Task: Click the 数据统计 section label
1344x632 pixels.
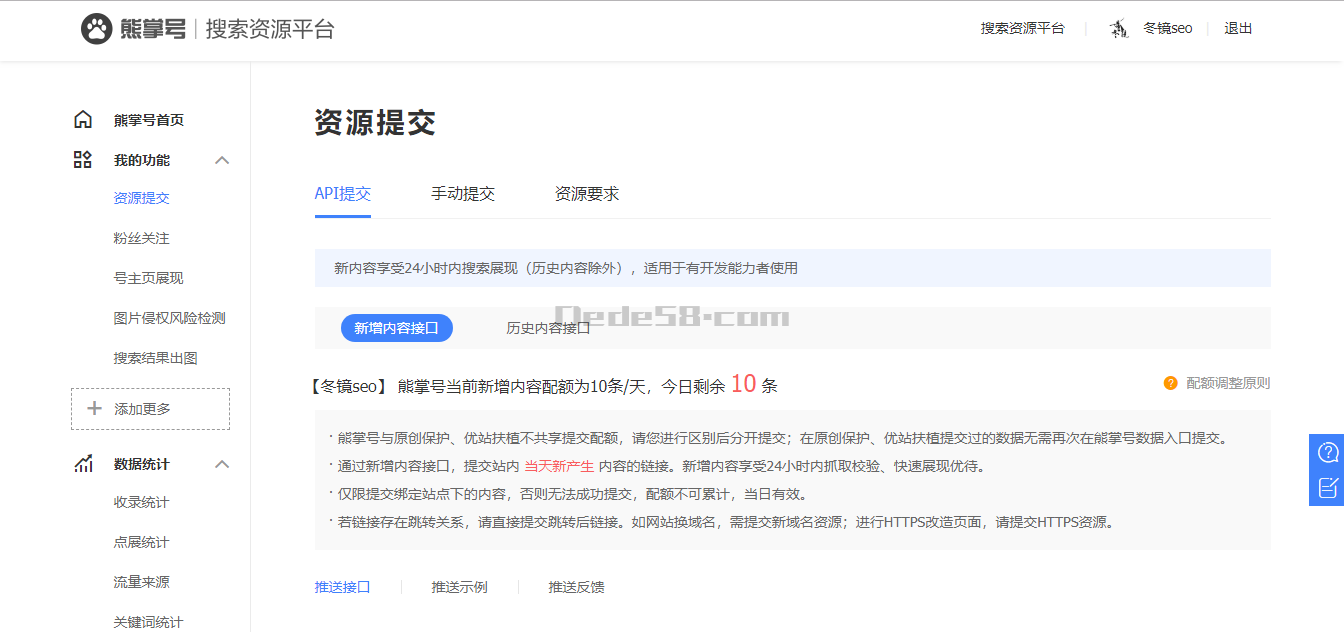Action: [x=142, y=464]
